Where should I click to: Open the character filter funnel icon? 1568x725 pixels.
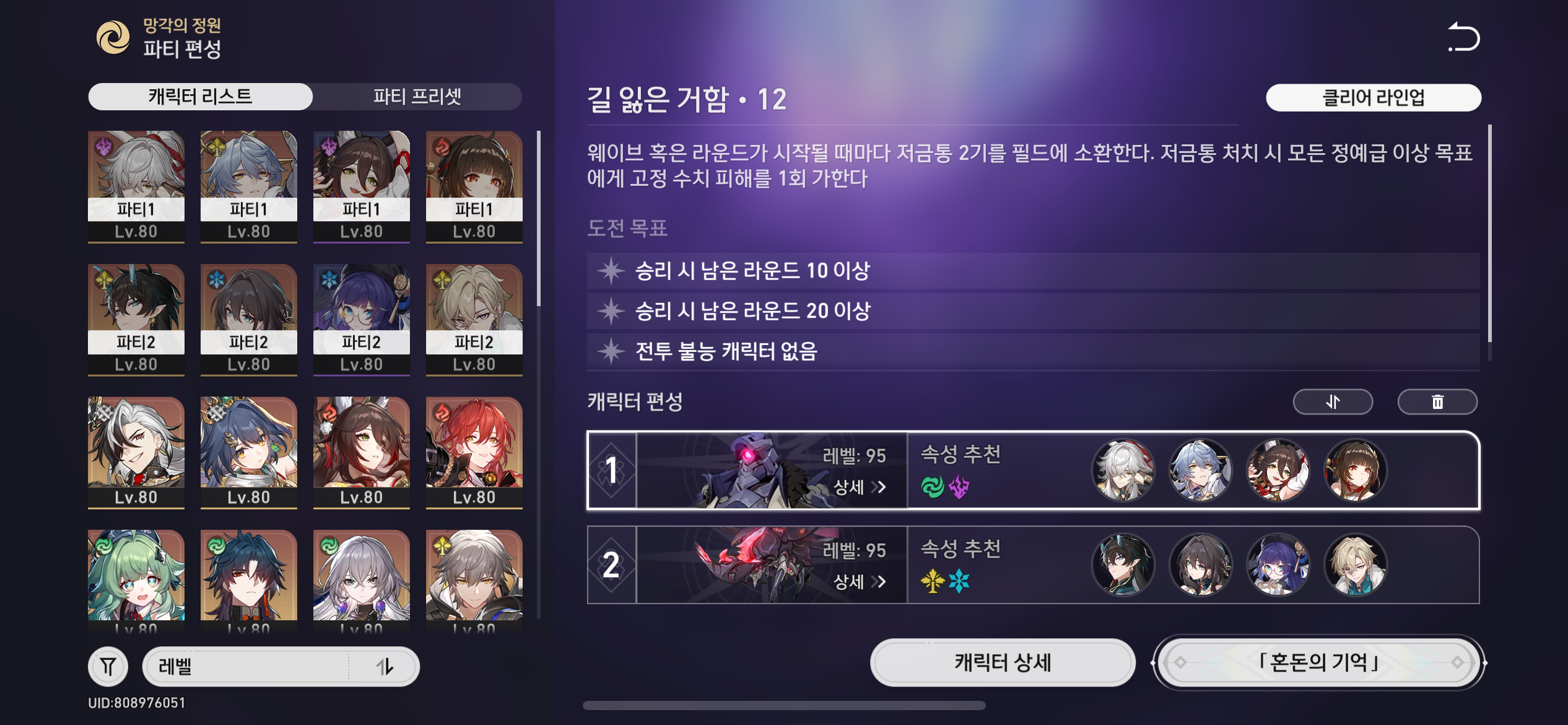coord(108,667)
